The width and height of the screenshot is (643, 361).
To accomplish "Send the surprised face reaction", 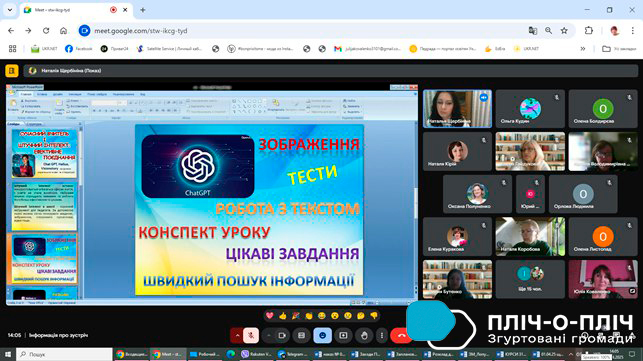I will tap(335, 315).
